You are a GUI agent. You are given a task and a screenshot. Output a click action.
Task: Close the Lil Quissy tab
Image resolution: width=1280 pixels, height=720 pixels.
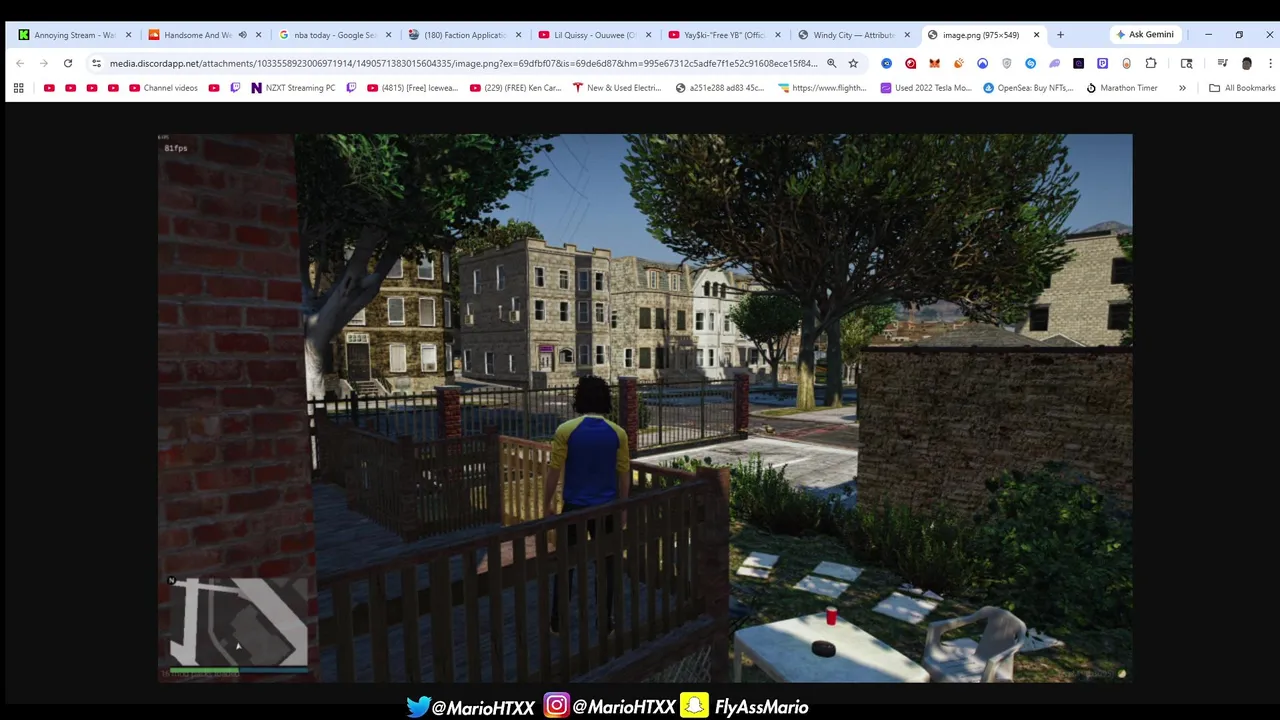coord(648,35)
